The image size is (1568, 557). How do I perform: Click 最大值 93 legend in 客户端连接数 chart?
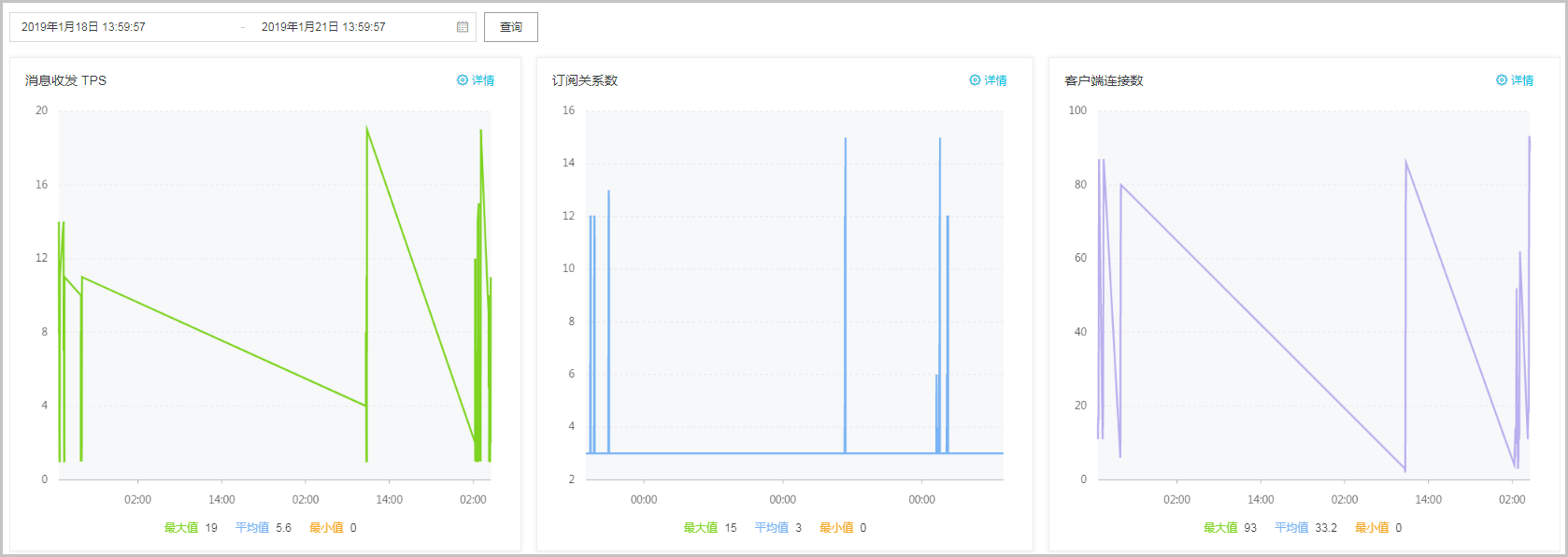(x=1230, y=528)
